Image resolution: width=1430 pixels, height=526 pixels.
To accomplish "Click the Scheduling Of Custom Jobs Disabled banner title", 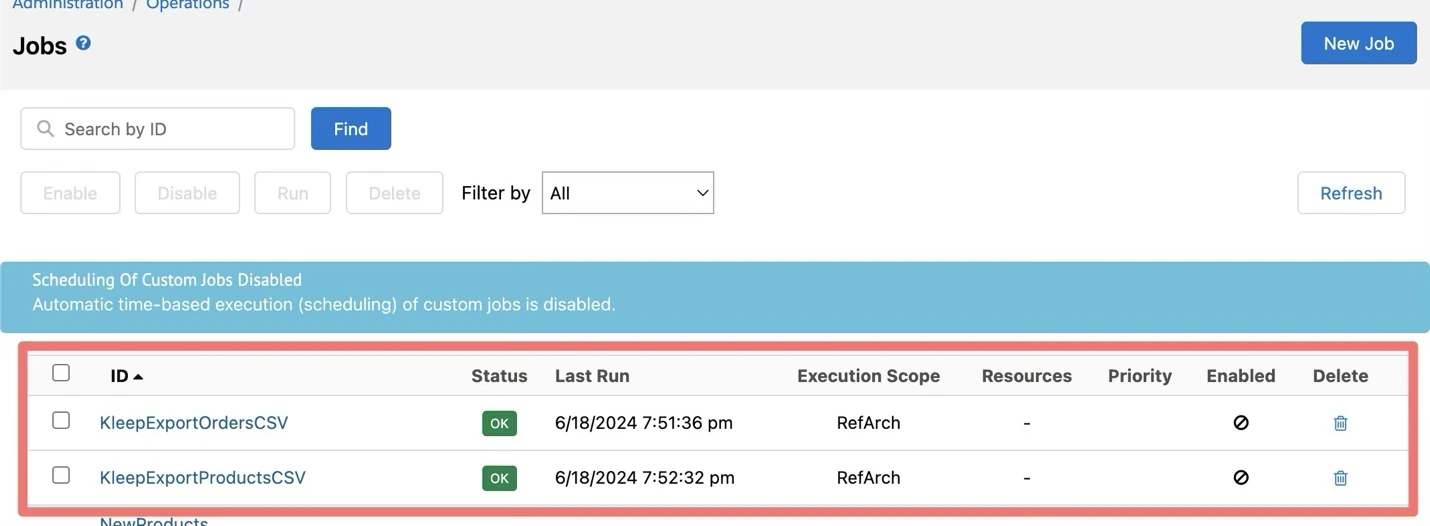I will pos(167,280).
